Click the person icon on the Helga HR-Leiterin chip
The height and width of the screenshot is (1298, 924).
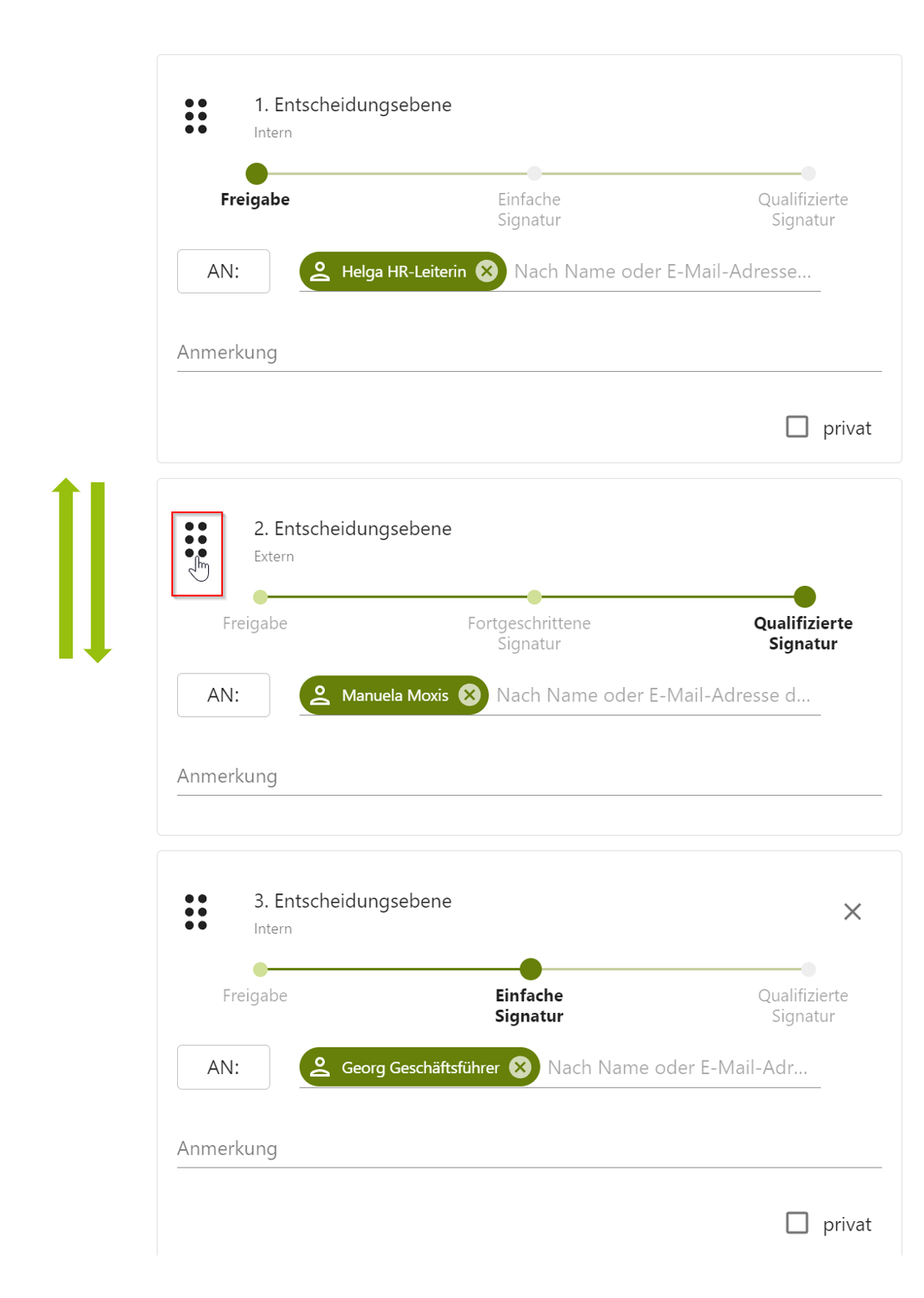coord(321,271)
